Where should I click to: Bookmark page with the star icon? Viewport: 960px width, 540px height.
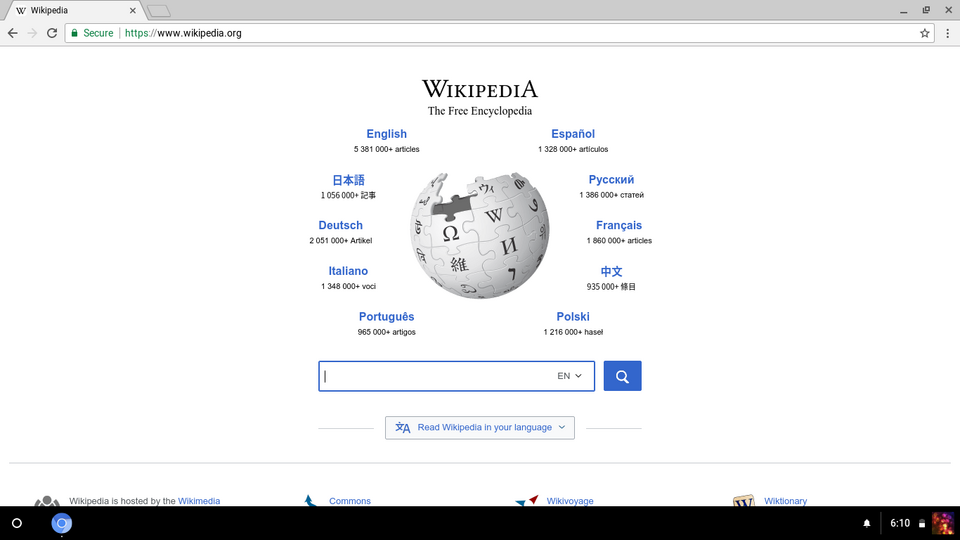pyautogui.click(x=924, y=33)
